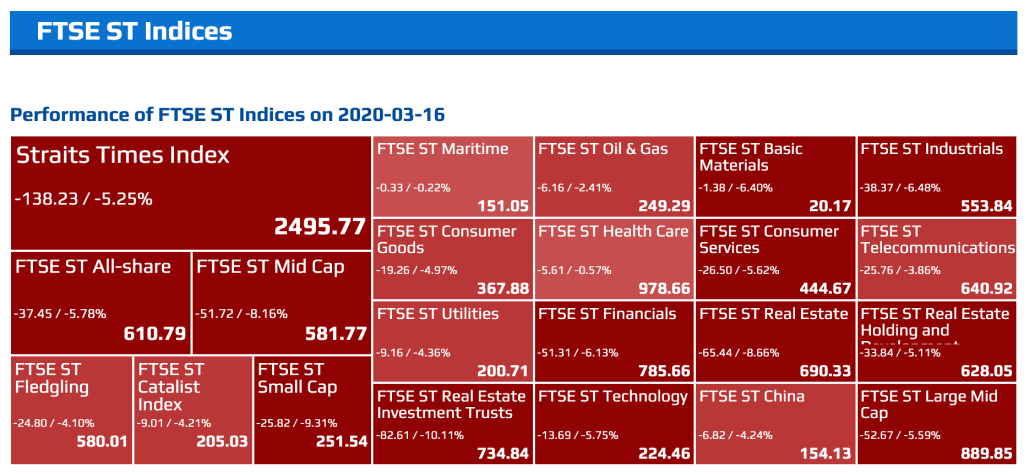Select the FTSE ST Small Cap tile
1024x473 pixels.
312,408
